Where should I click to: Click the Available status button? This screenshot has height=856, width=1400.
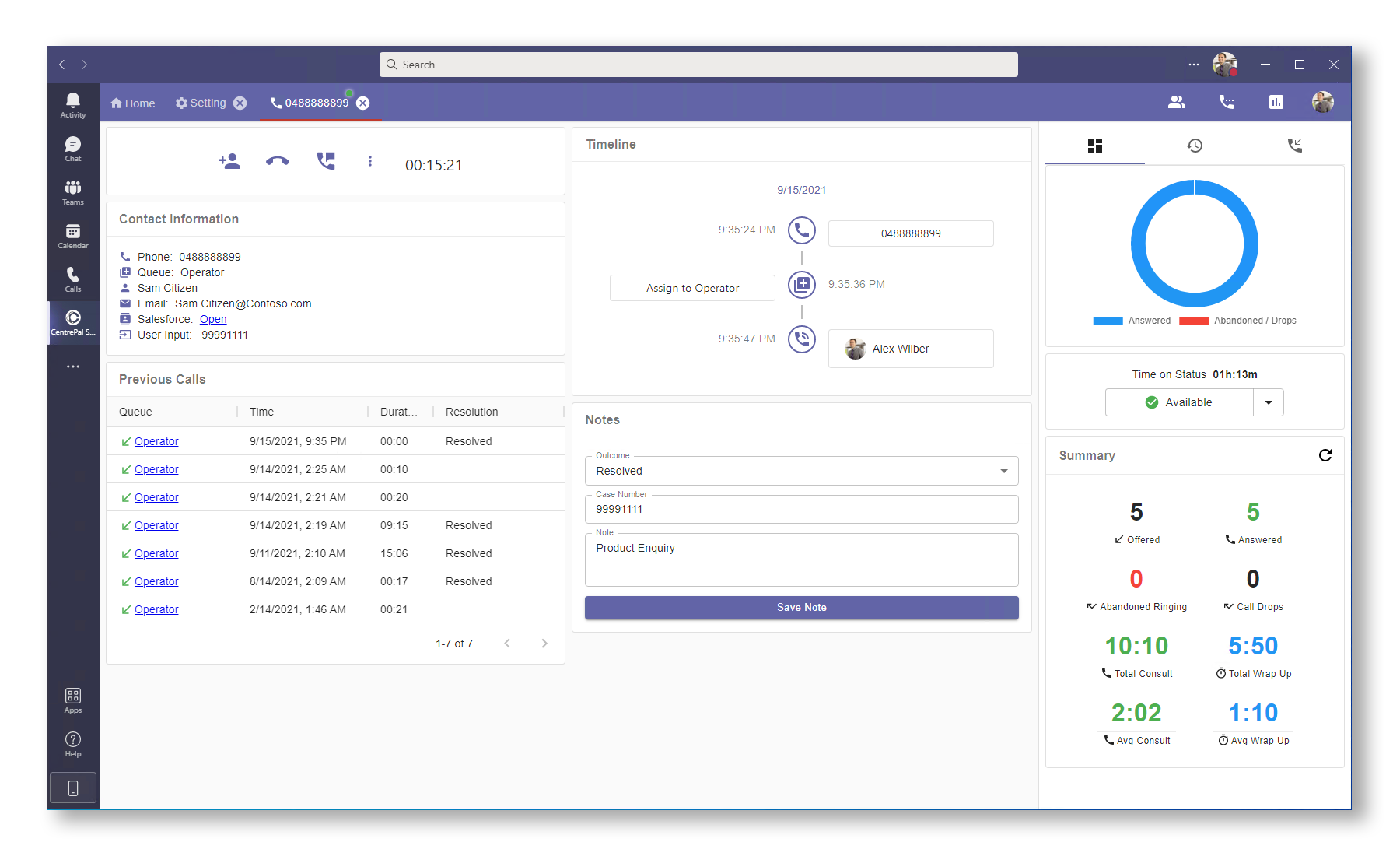tap(1179, 402)
